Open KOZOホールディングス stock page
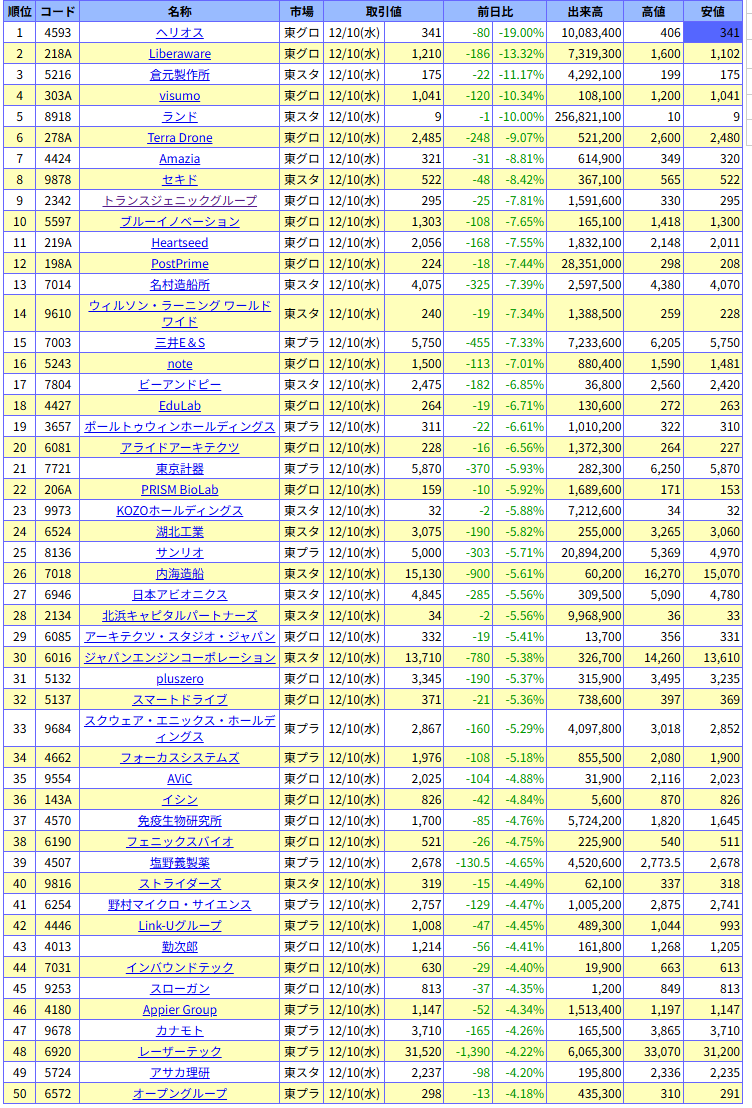Viewport: 752px width, 1108px height. (x=180, y=511)
